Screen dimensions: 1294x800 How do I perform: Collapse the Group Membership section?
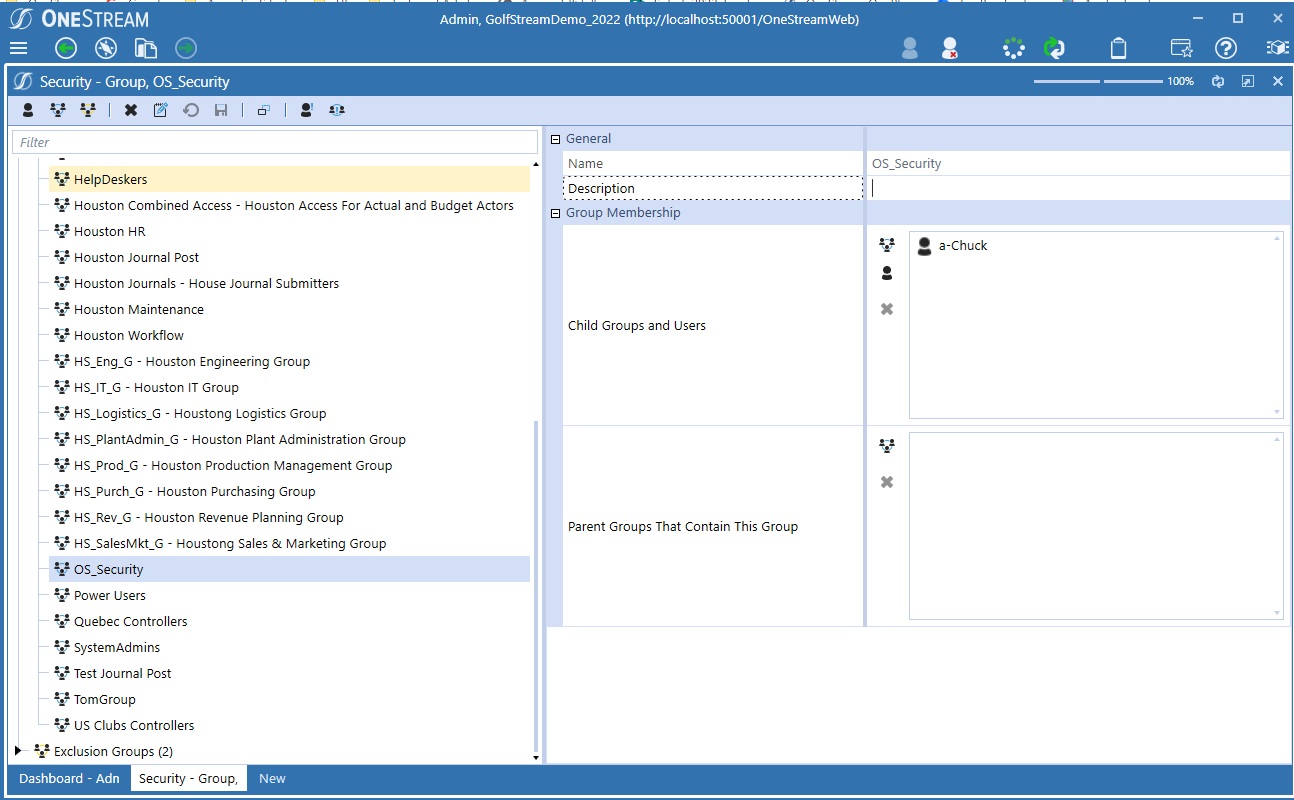pyautogui.click(x=556, y=213)
